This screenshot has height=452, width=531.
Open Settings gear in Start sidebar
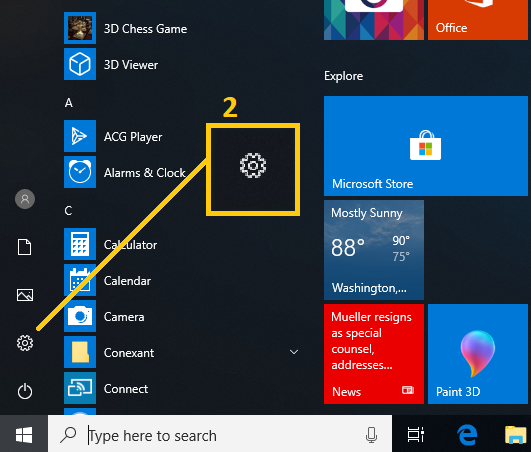[x=25, y=343]
